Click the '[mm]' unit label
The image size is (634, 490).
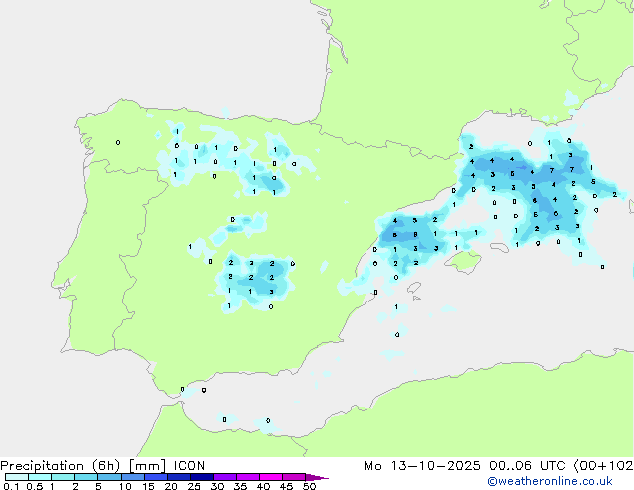148,466
